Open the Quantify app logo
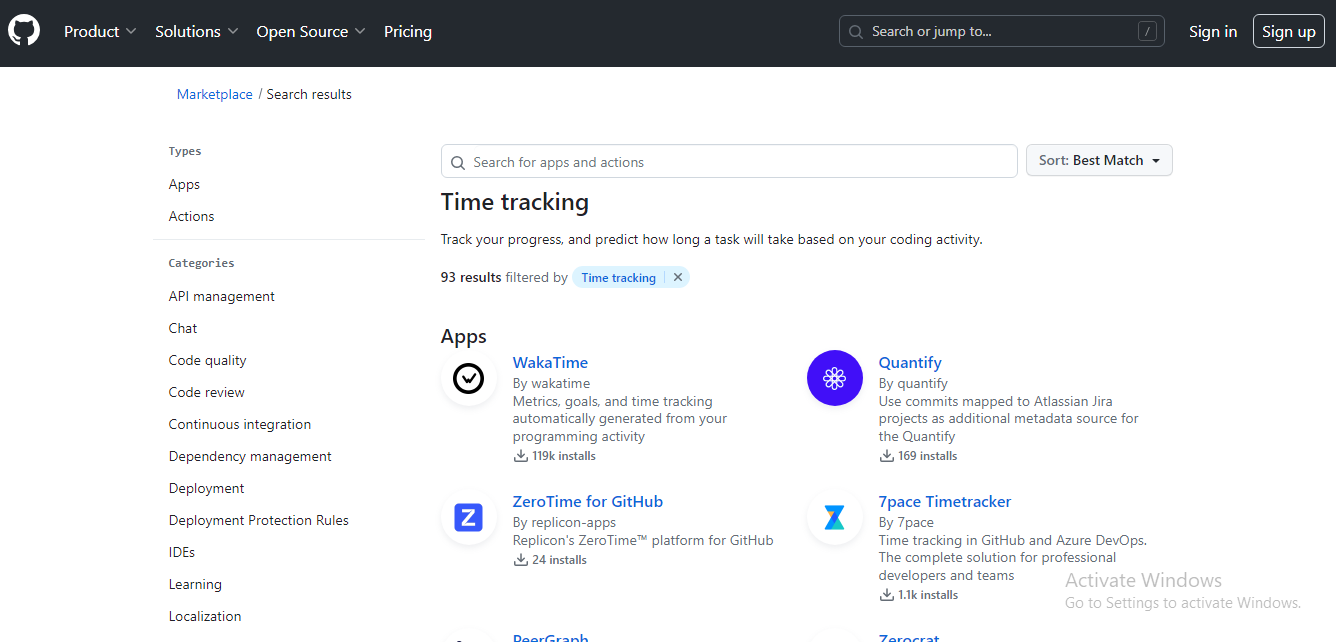The width and height of the screenshot is (1336, 642). 835,378
